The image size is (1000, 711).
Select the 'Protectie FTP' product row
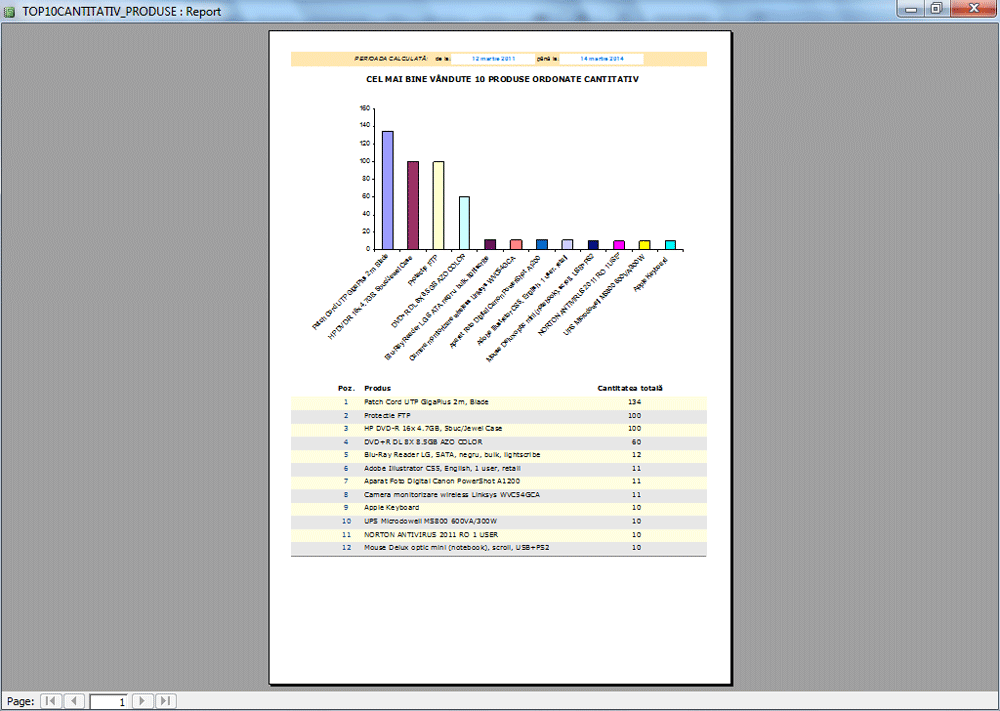pyautogui.click(x=499, y=416)
